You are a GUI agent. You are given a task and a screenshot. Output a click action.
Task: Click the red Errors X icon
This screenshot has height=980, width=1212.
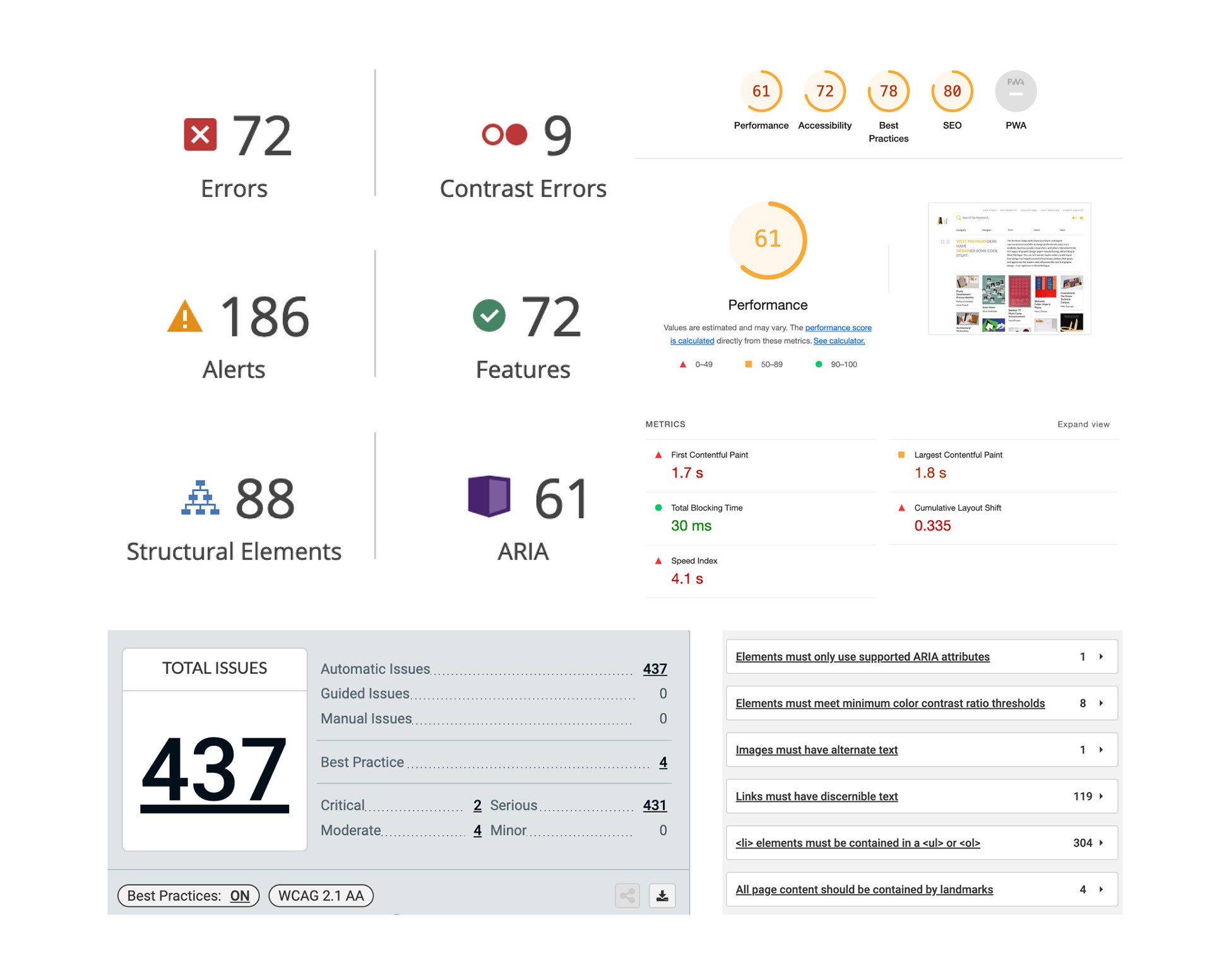[200, 134]
